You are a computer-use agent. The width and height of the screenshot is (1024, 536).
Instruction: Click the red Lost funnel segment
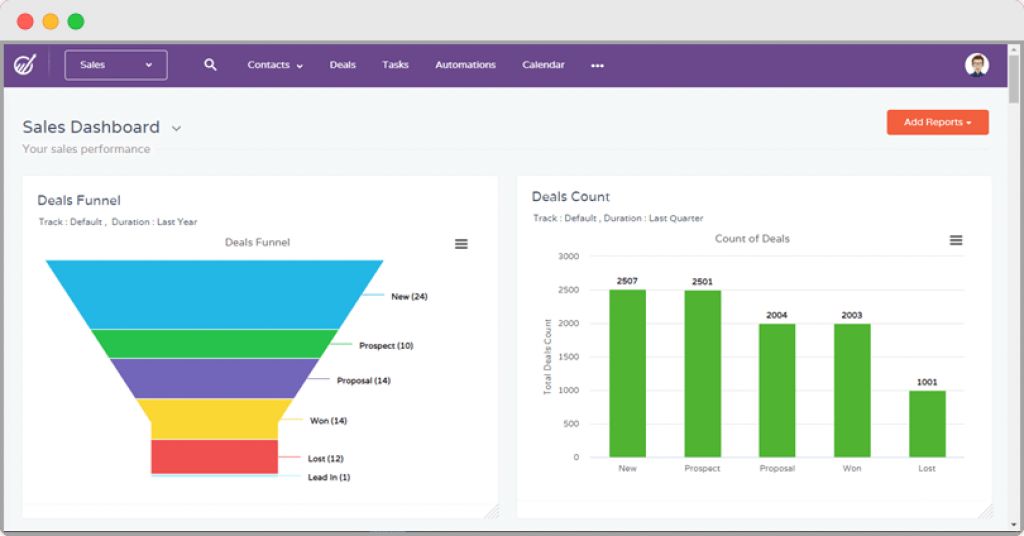tap(214, 456)
